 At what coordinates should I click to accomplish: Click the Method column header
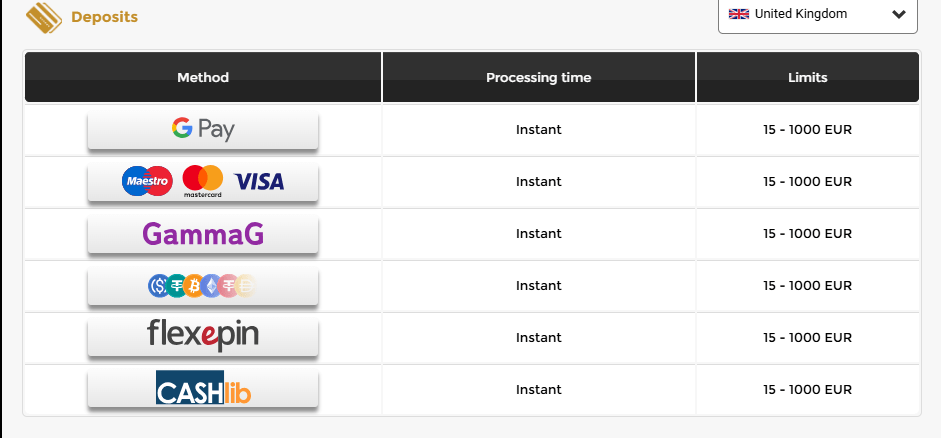pyautogui.click(x=203, y=77)
